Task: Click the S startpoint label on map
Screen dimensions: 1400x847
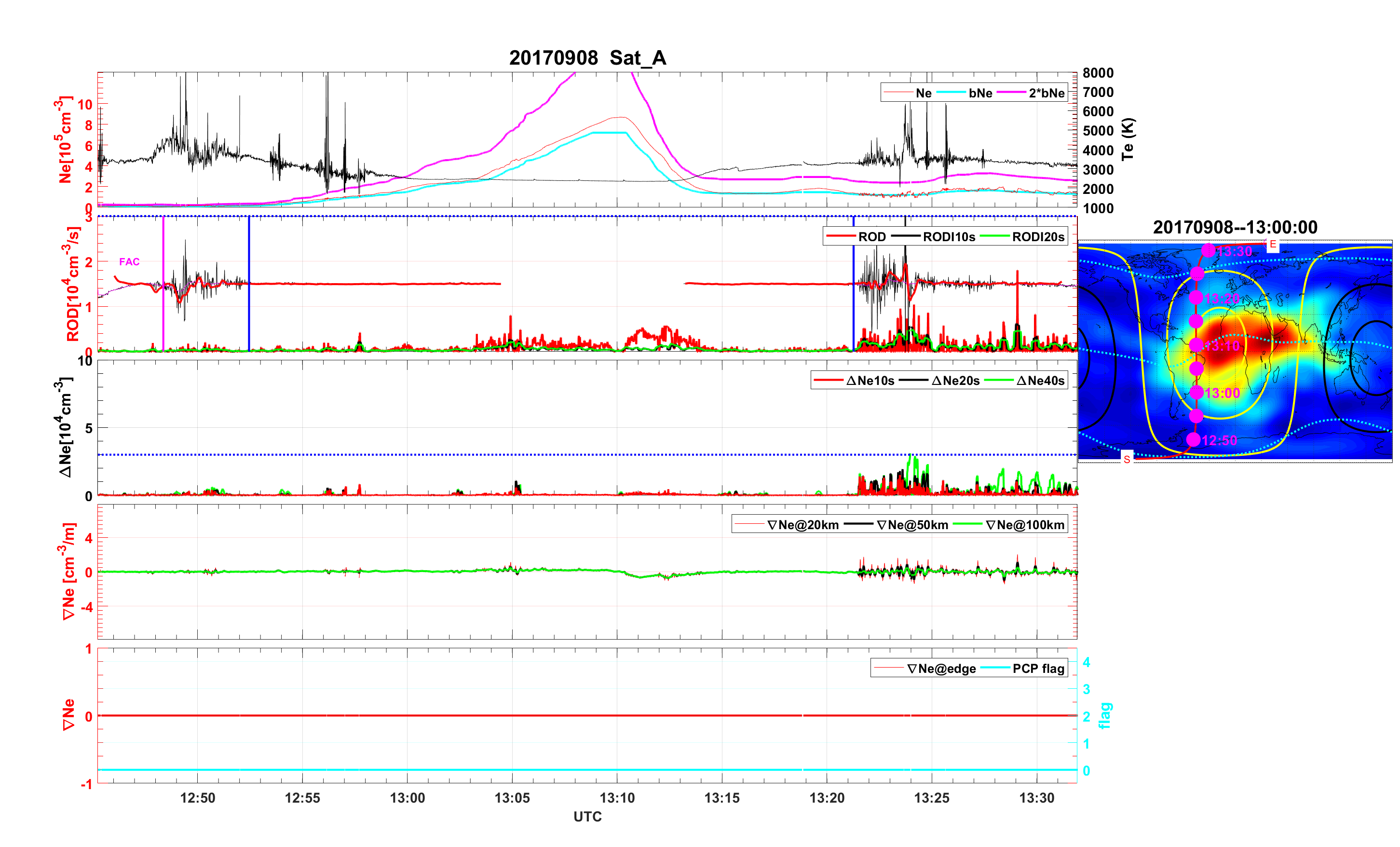Action: point(1127,459)
